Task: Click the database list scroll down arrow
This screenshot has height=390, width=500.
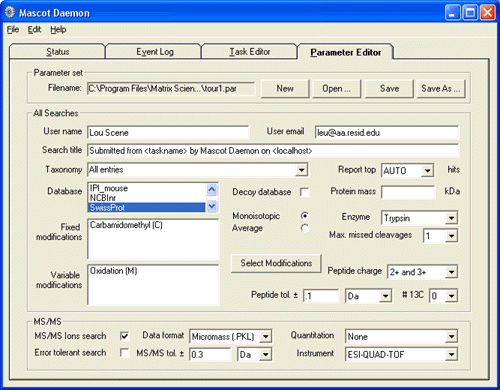Action: (212, 207)
